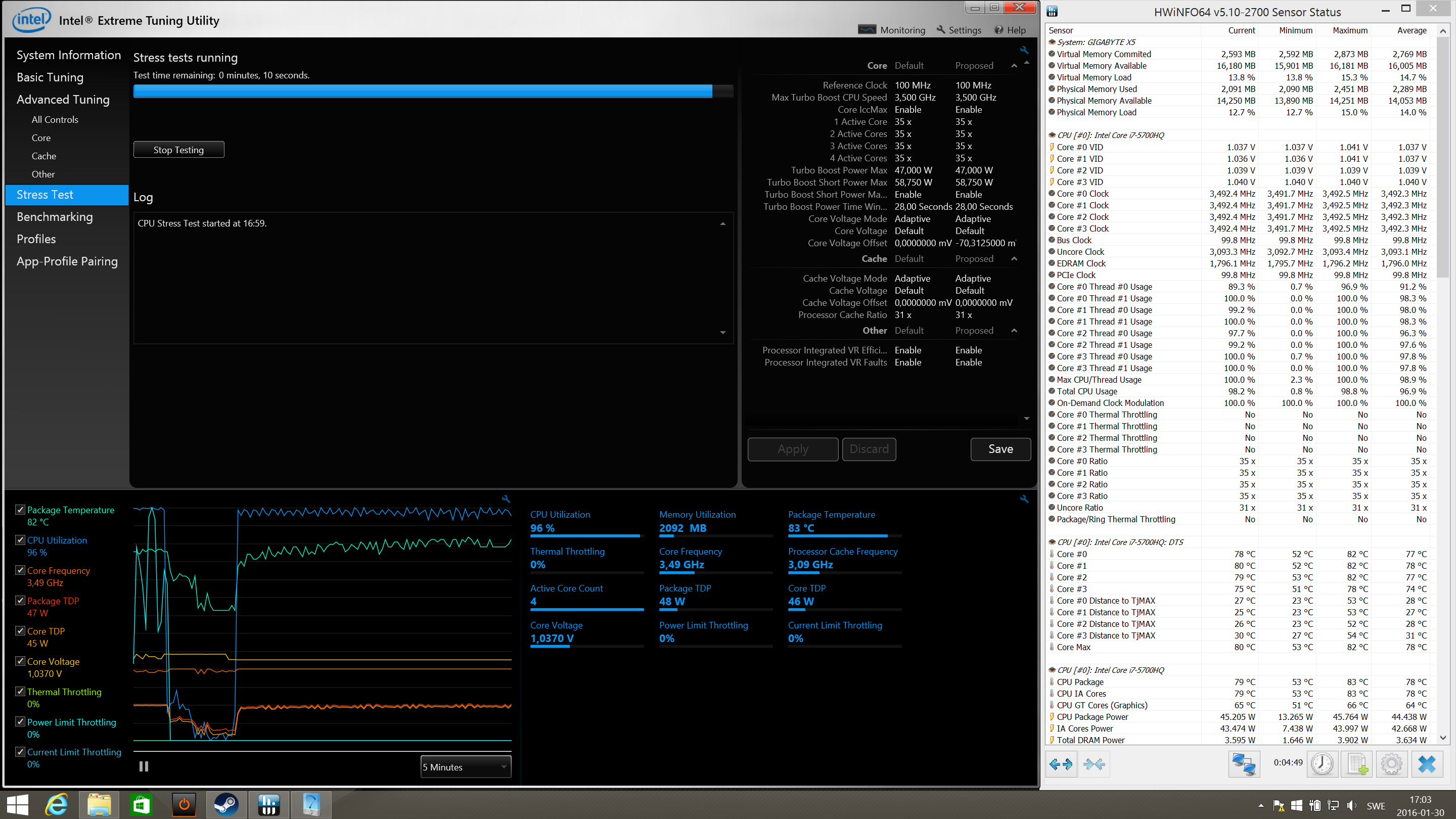Show hidden tray icons arrow
The width and height of the screenshot is (1456, 819).
[x=1261, y=806]
